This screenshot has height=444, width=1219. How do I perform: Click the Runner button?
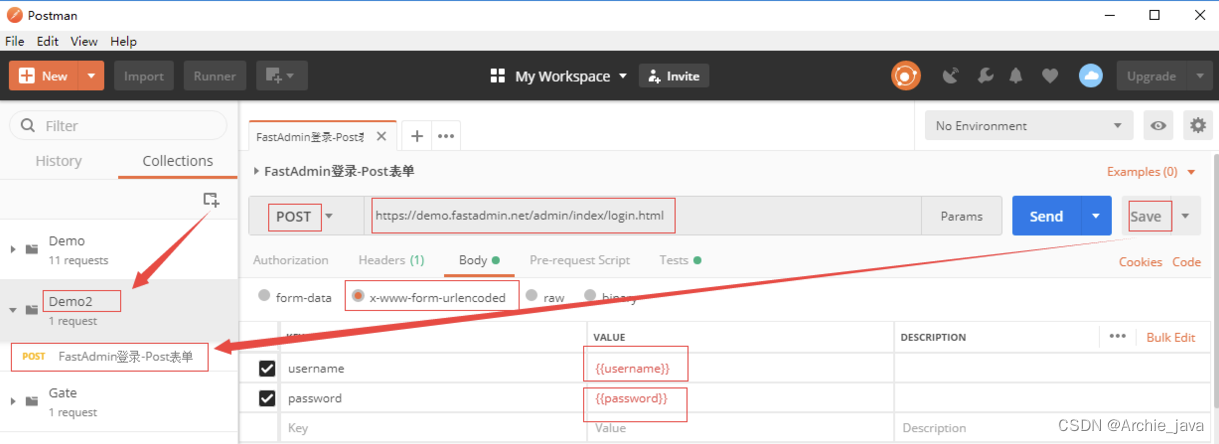pyautogui.click(x=214, y=76)
